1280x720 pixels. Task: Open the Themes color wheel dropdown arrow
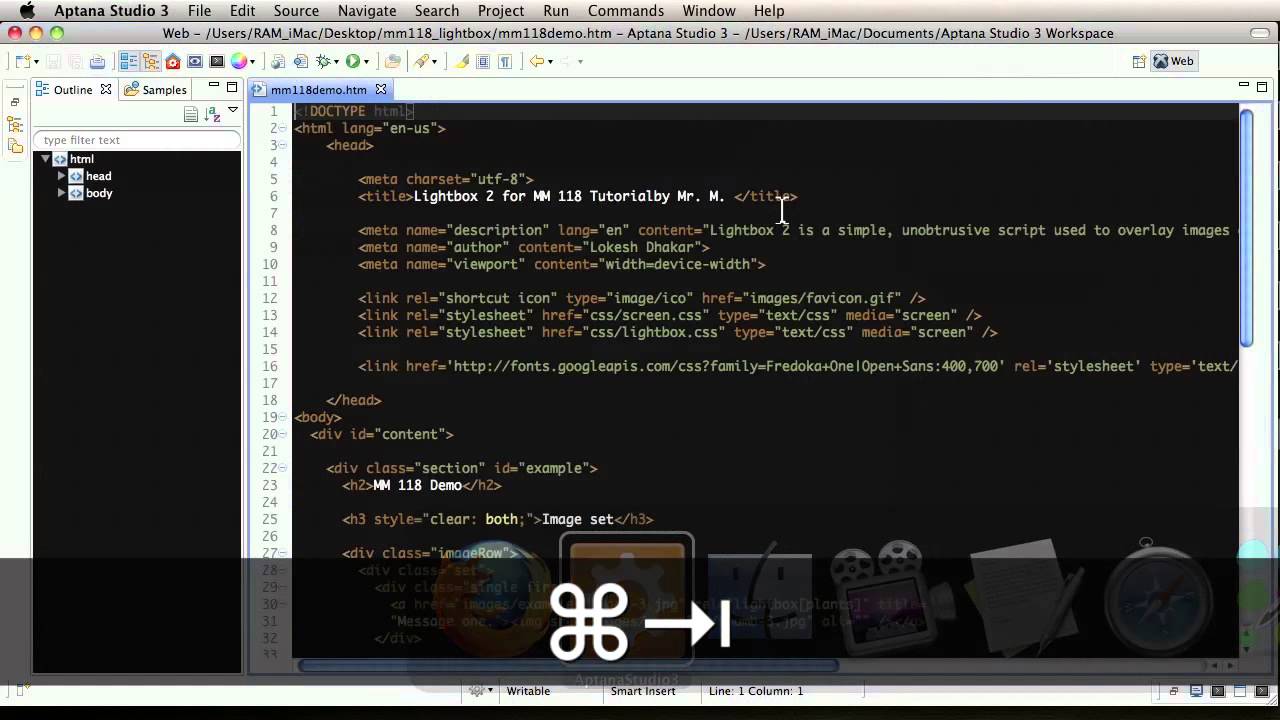click(252, 62)
